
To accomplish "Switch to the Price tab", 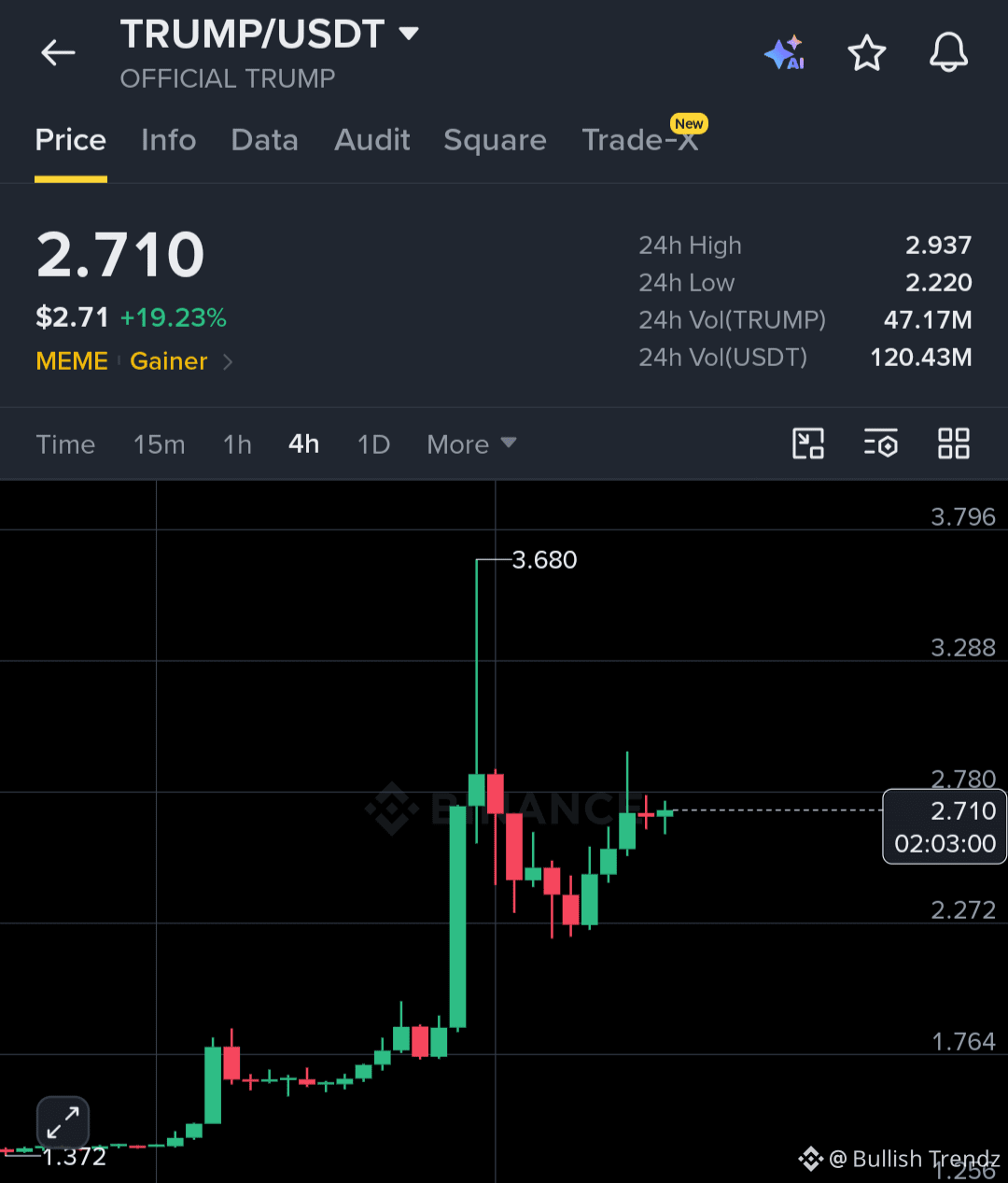I will coord(71,140).
